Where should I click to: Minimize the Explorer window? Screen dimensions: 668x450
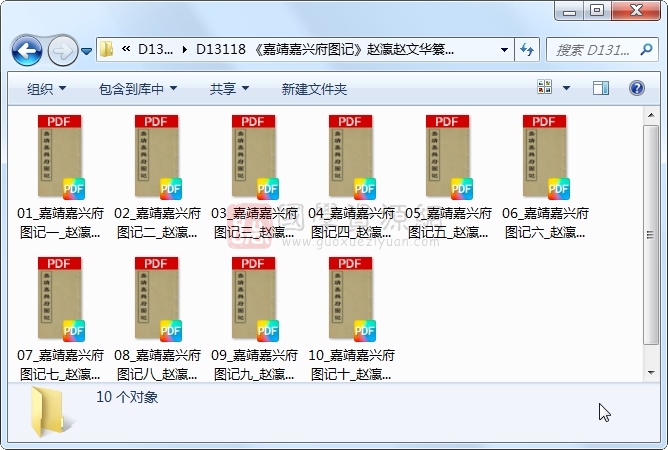pyautogui.click(x=569, y=11)
